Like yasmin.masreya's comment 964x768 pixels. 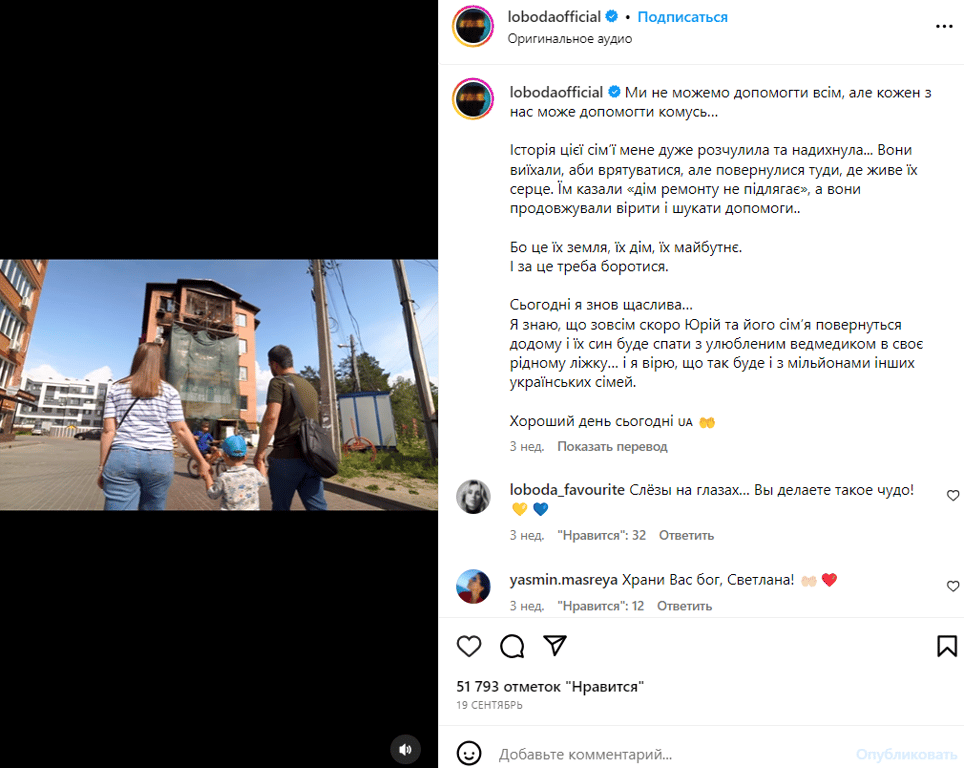(x=952, y=586)
